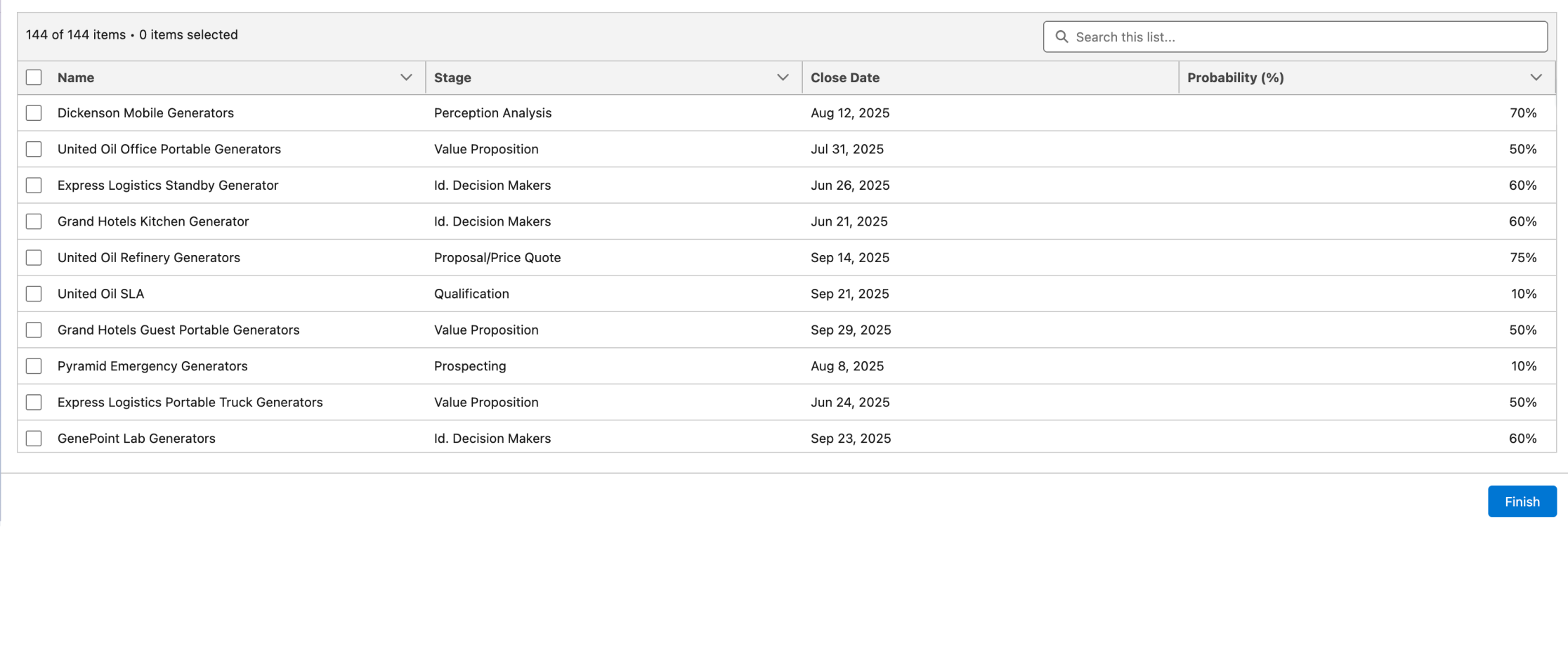
Task: Click the 75% probability value
Action: pyautogui.click(x=1523, y=258)
